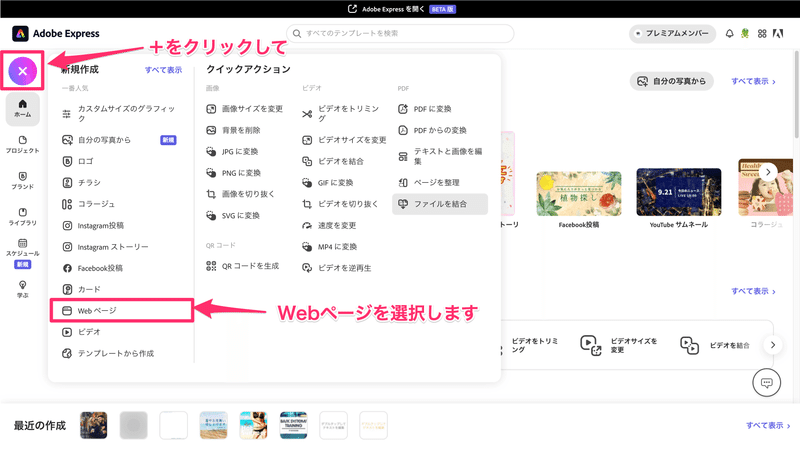The image size is (800, 457).
Task: Click the プレミアムメンバー button
Action: 672,34
